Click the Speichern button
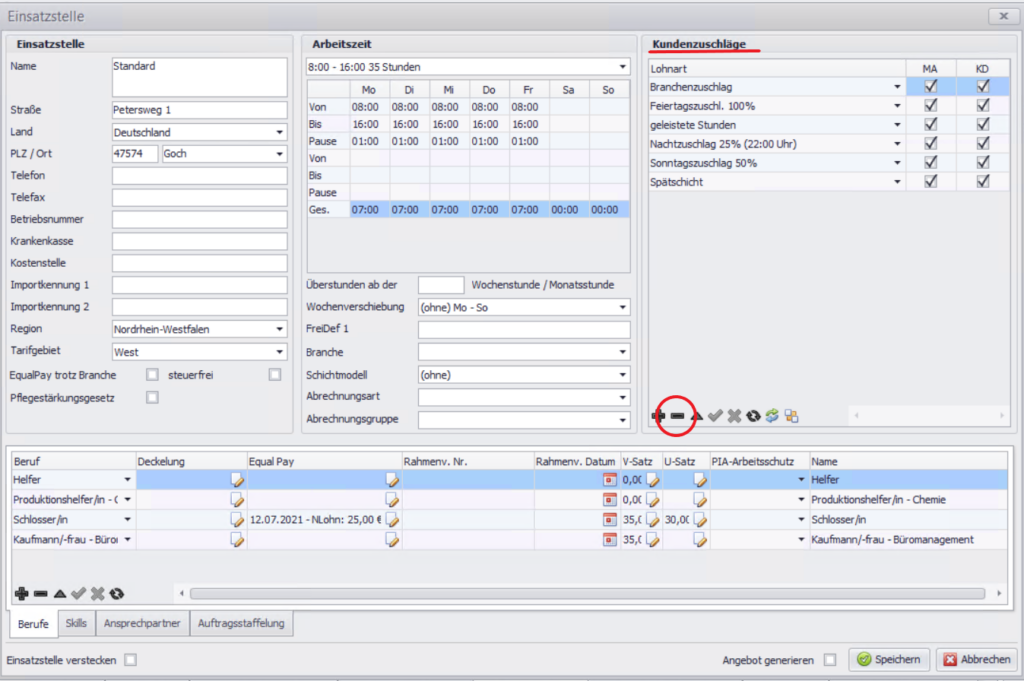The width and height of the screenshot is (1024, 681). (x=890, y=660)
